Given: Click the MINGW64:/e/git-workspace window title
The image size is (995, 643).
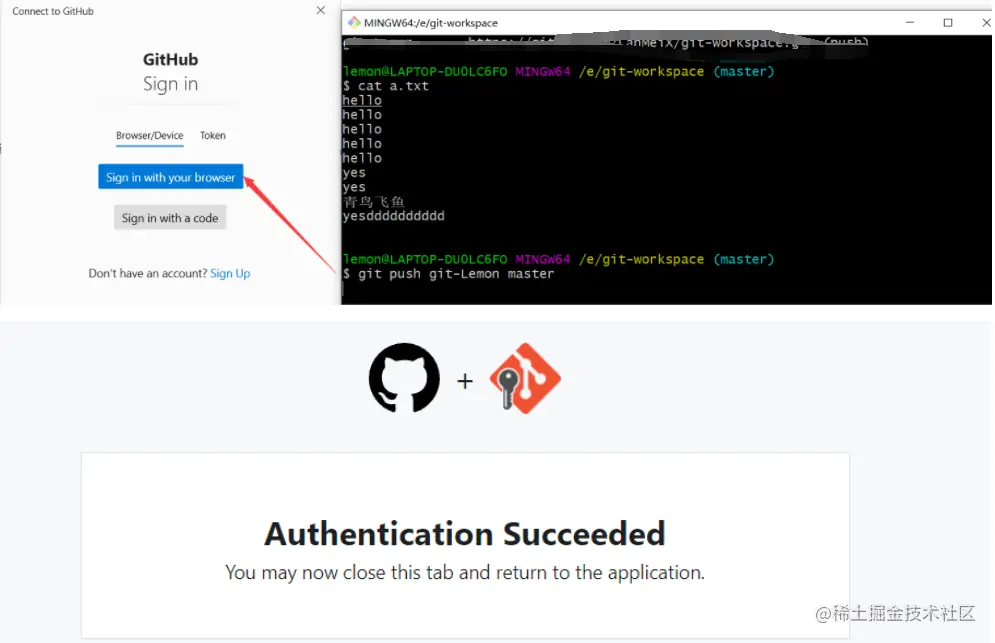Looking at the screenshot, I should point(430,23).
